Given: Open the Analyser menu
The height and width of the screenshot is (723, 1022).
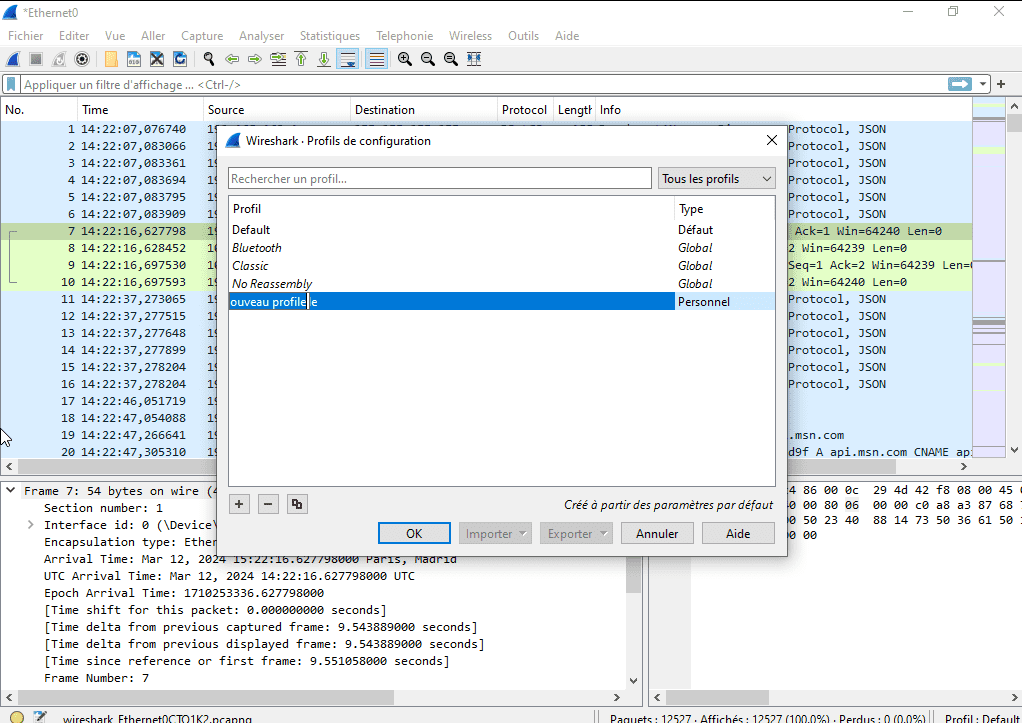Looking at the screenshot, I should pos(261,36).
